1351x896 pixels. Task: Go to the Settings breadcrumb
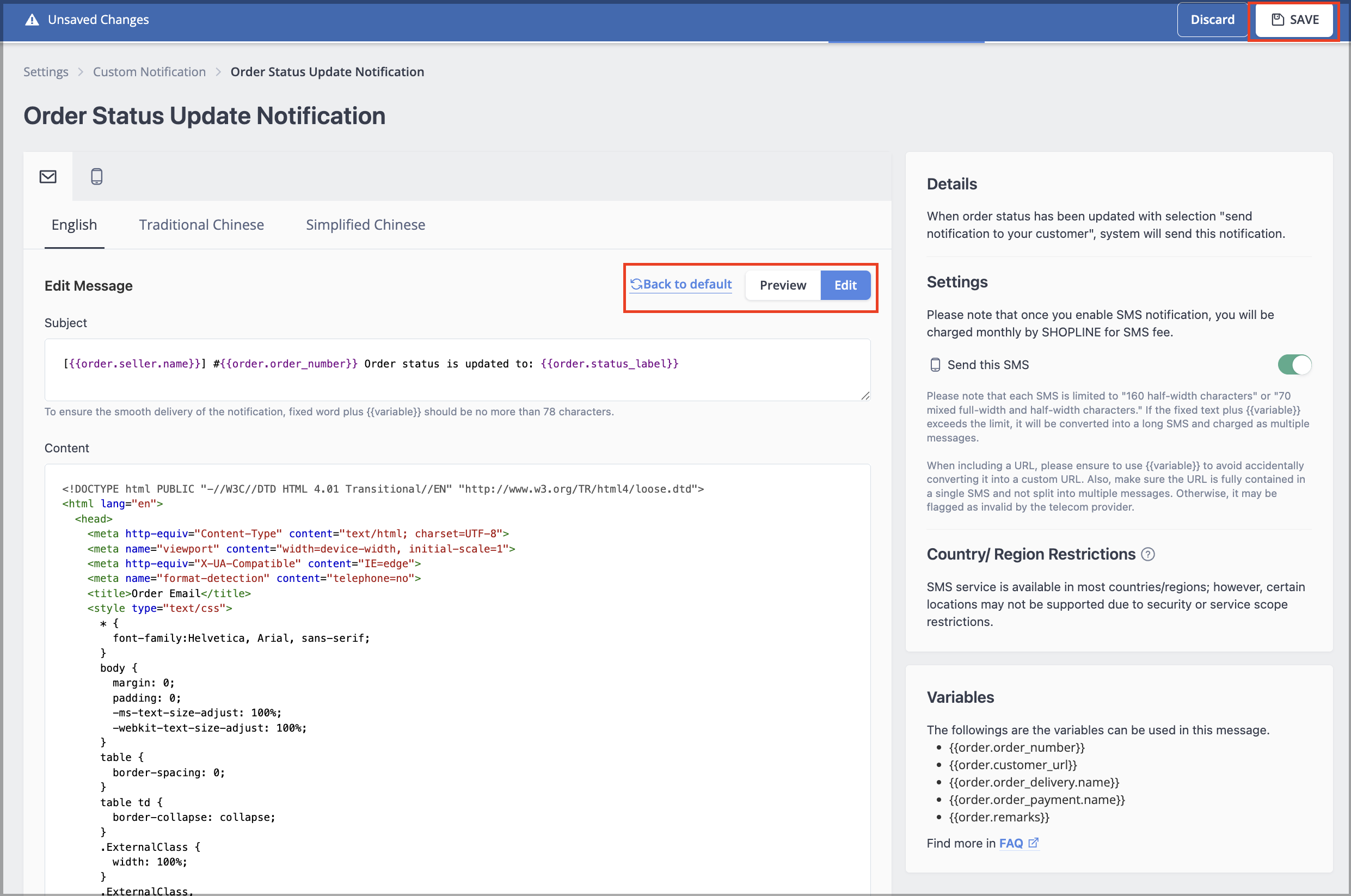(x=46, y=72)
